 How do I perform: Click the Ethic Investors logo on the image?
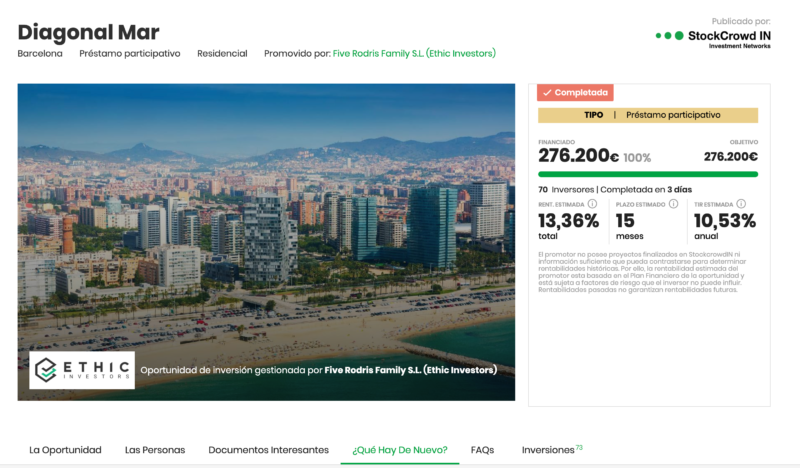[82, 370]
